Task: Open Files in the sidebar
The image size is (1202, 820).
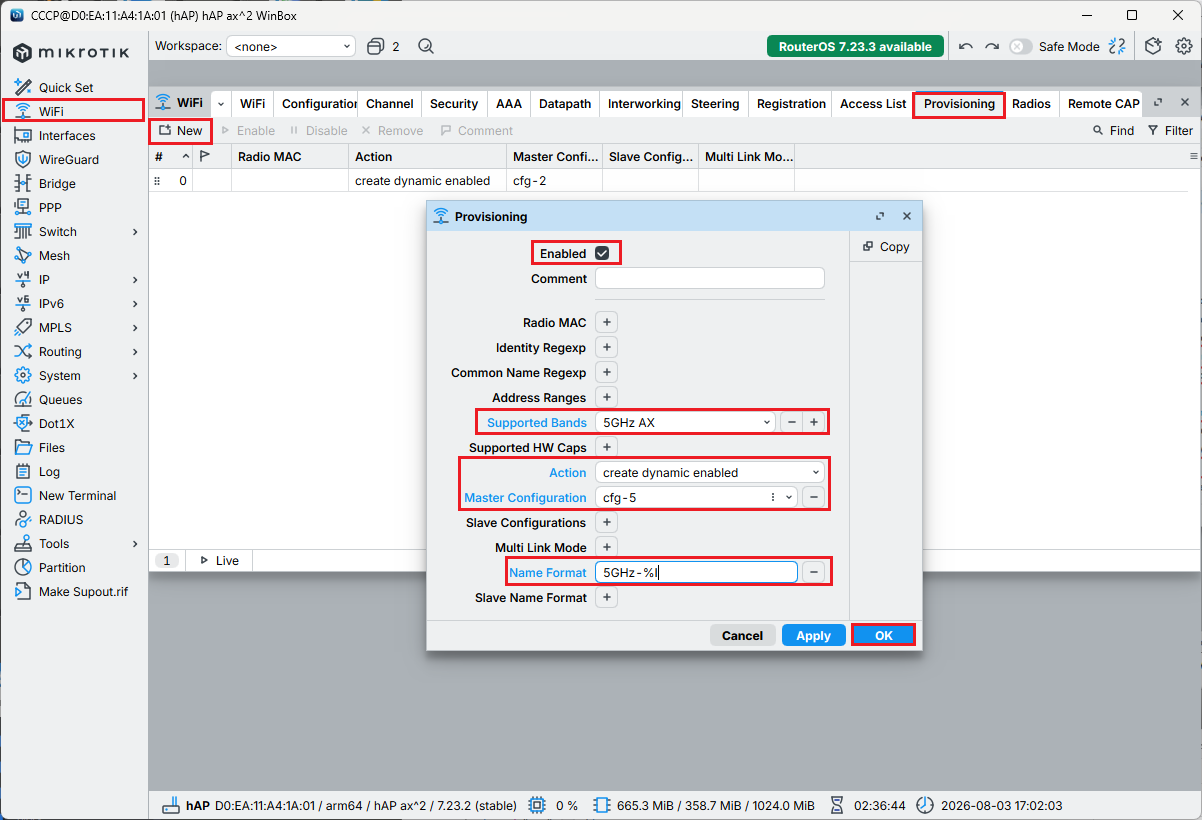Action: (x=52, y=447)
